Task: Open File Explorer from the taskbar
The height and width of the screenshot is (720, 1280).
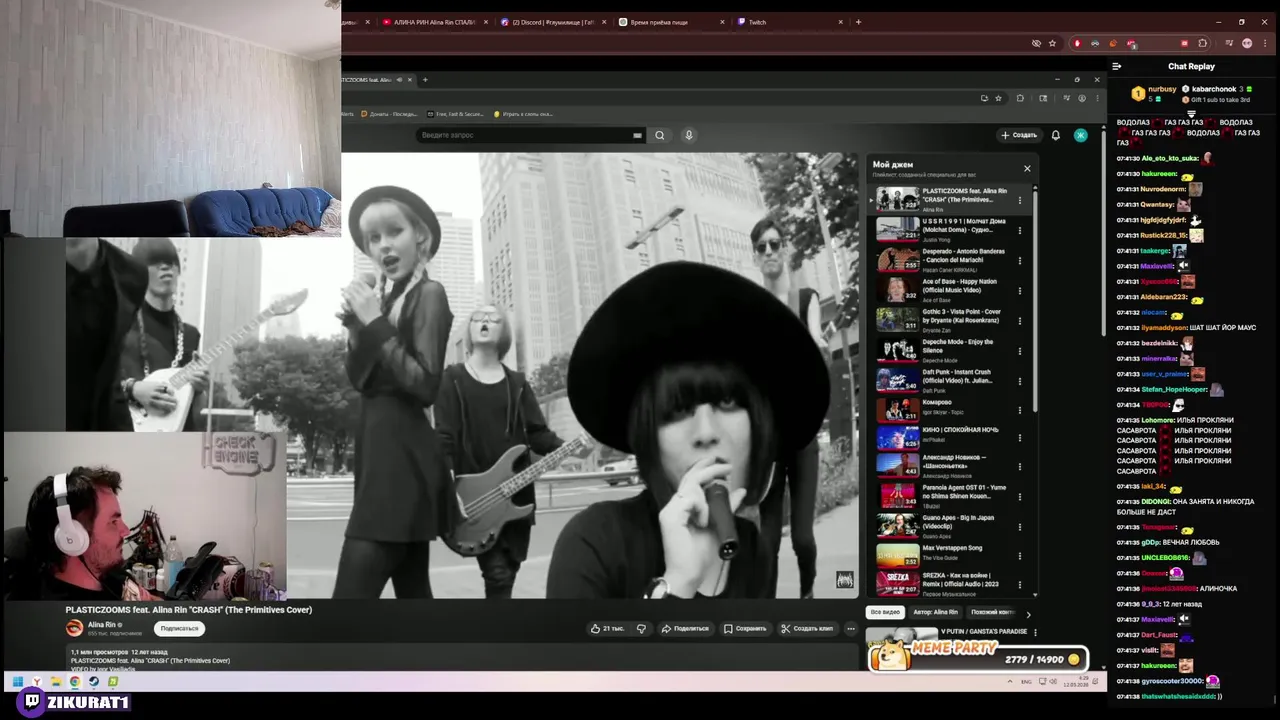Action: 56,682
